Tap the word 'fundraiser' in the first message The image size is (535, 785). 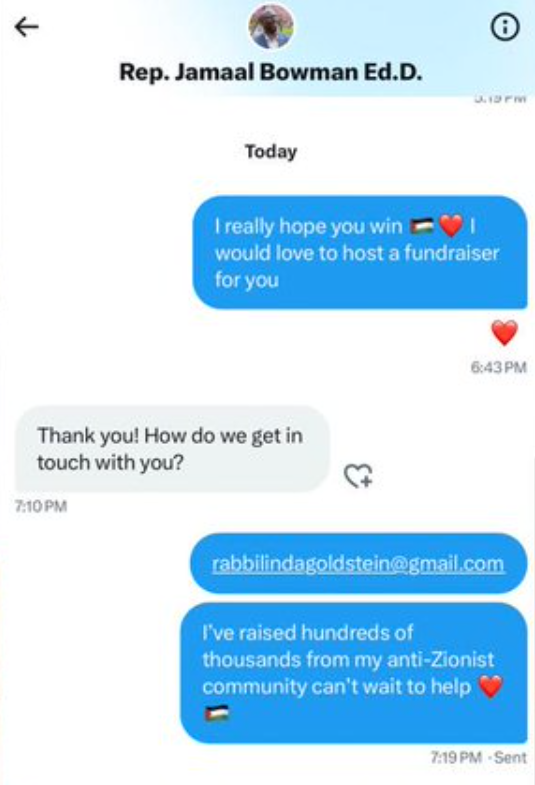[451, 253]
